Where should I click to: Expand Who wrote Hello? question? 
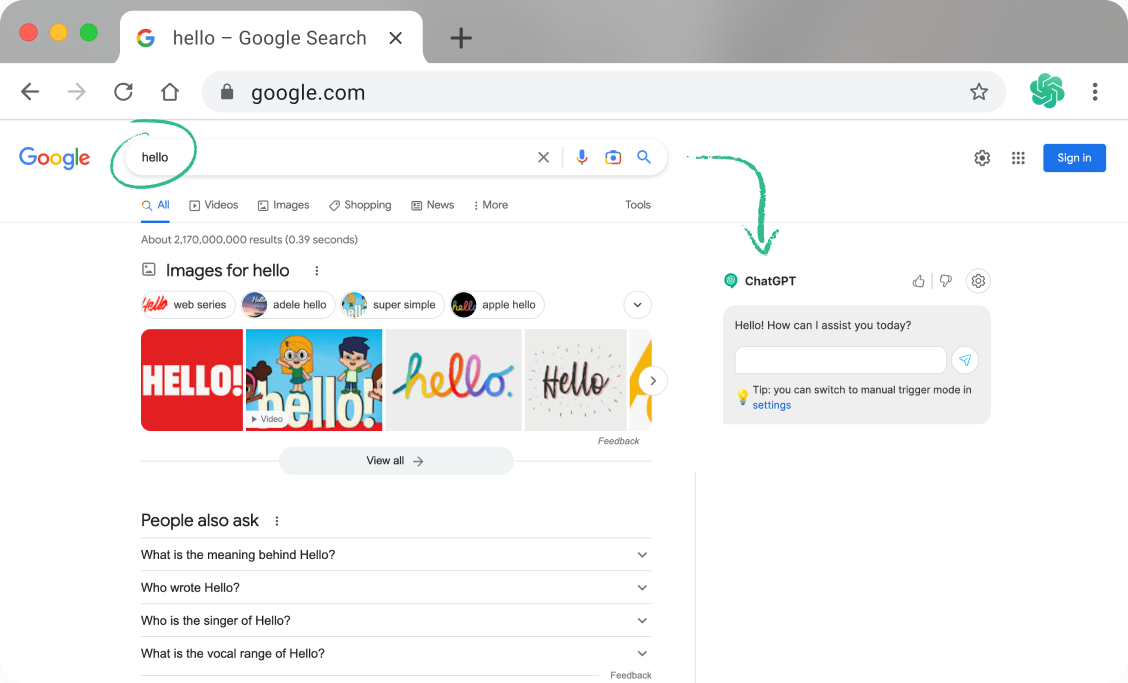[396, 588]
